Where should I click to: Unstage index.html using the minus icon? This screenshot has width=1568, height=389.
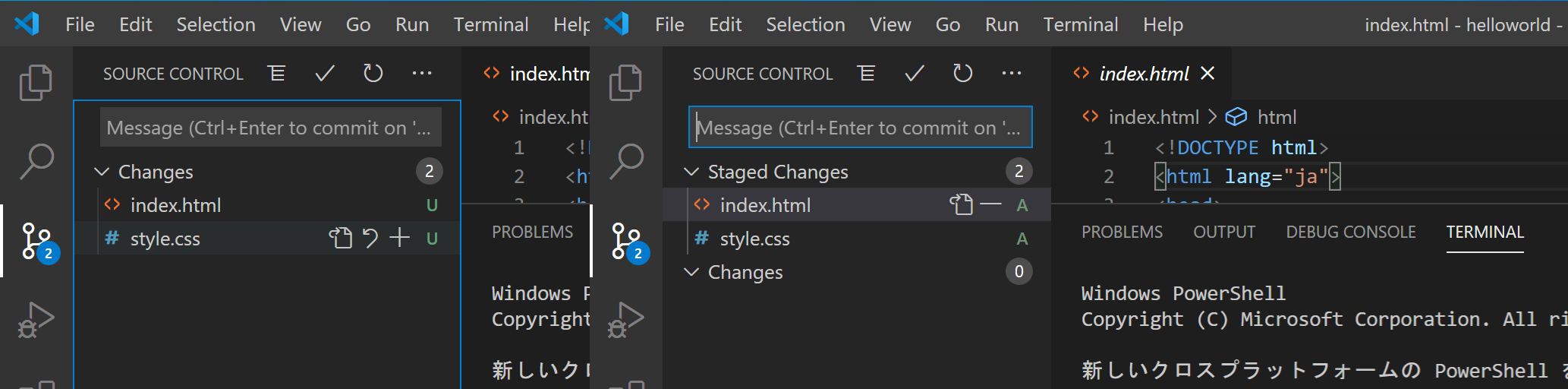tap(990, 205)
